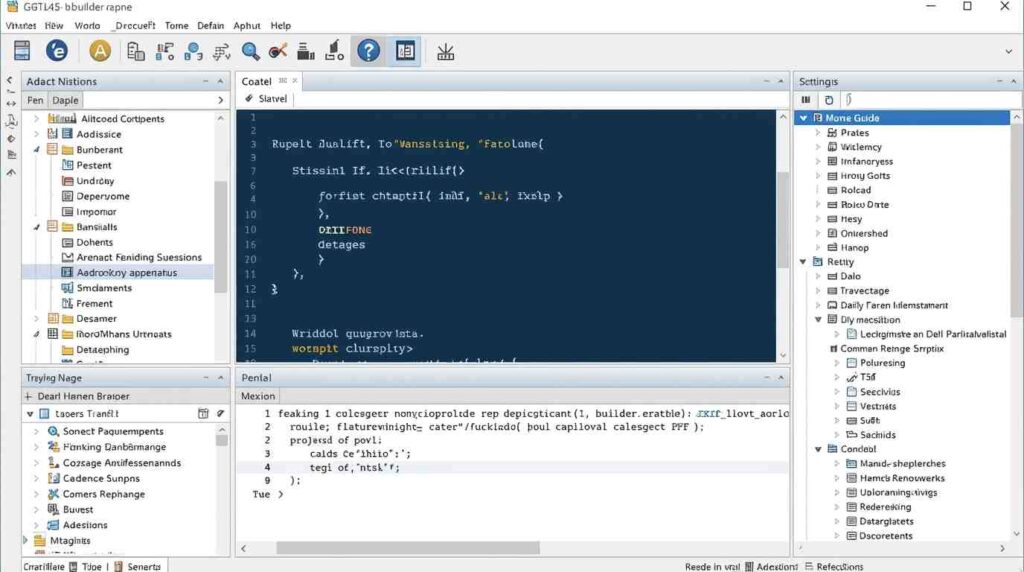Screen dimensions: 1024x572
Task: Click the first toolbar icon resembling a database stack
Action: pyautogui.click(x=22, y=51)
